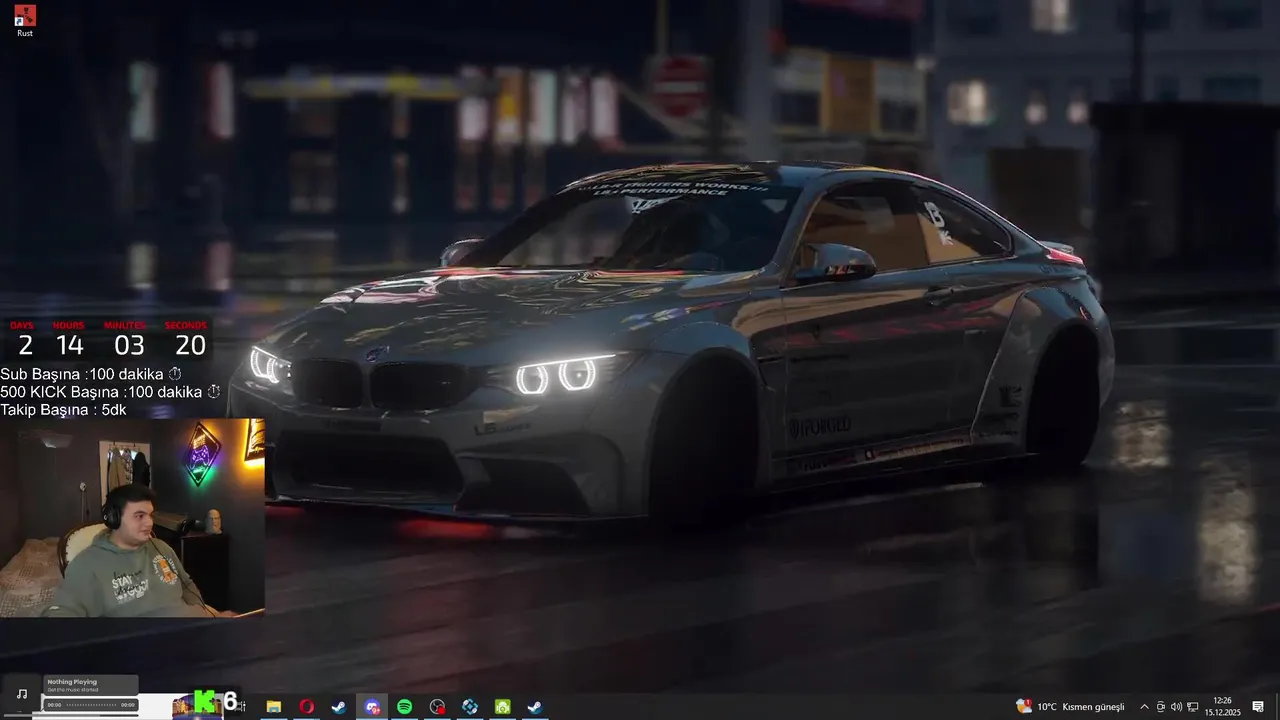Click the thumbnail image beside the Kick logo
Screen dimensions: 1280x720
(x=182, y=707)
